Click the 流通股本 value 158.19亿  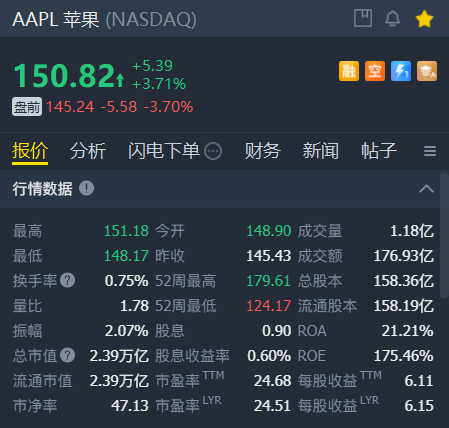pos(404,306)
